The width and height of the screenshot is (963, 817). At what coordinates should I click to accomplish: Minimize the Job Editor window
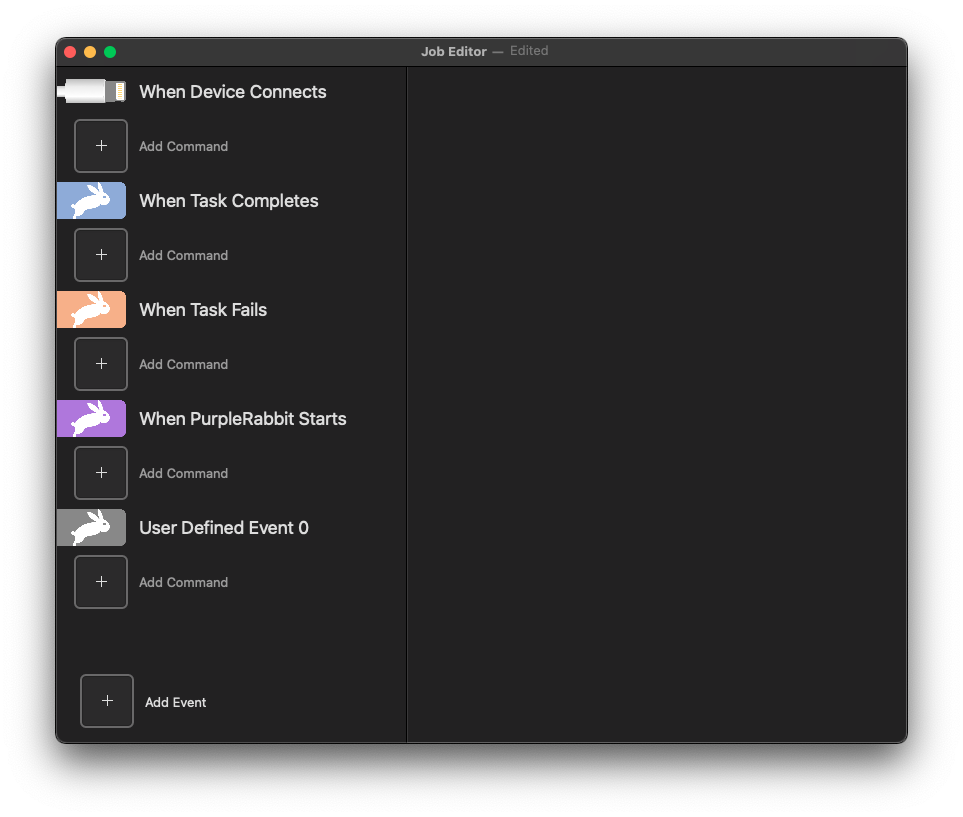[x=90, y=52]
